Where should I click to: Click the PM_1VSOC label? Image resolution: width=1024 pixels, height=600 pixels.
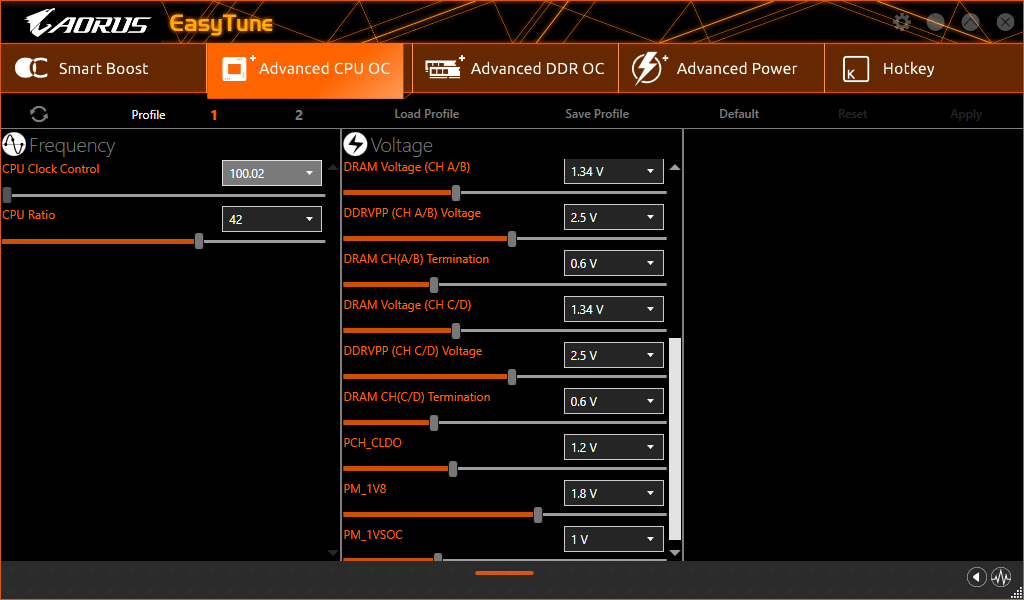(373, 535)
